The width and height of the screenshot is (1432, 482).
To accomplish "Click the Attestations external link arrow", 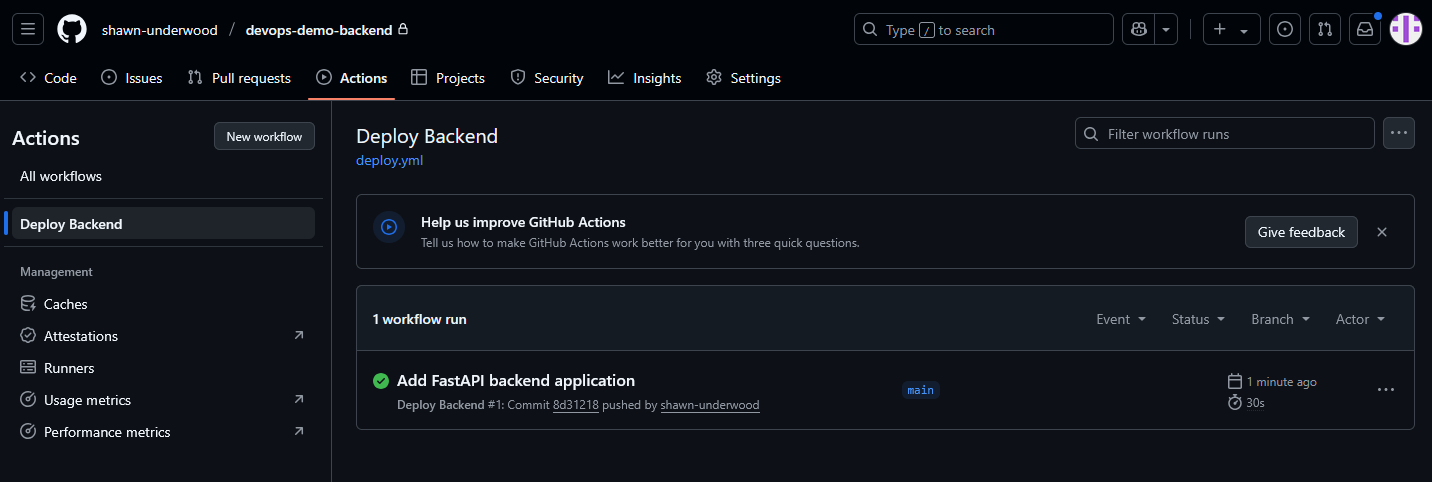I will [299, 336].
